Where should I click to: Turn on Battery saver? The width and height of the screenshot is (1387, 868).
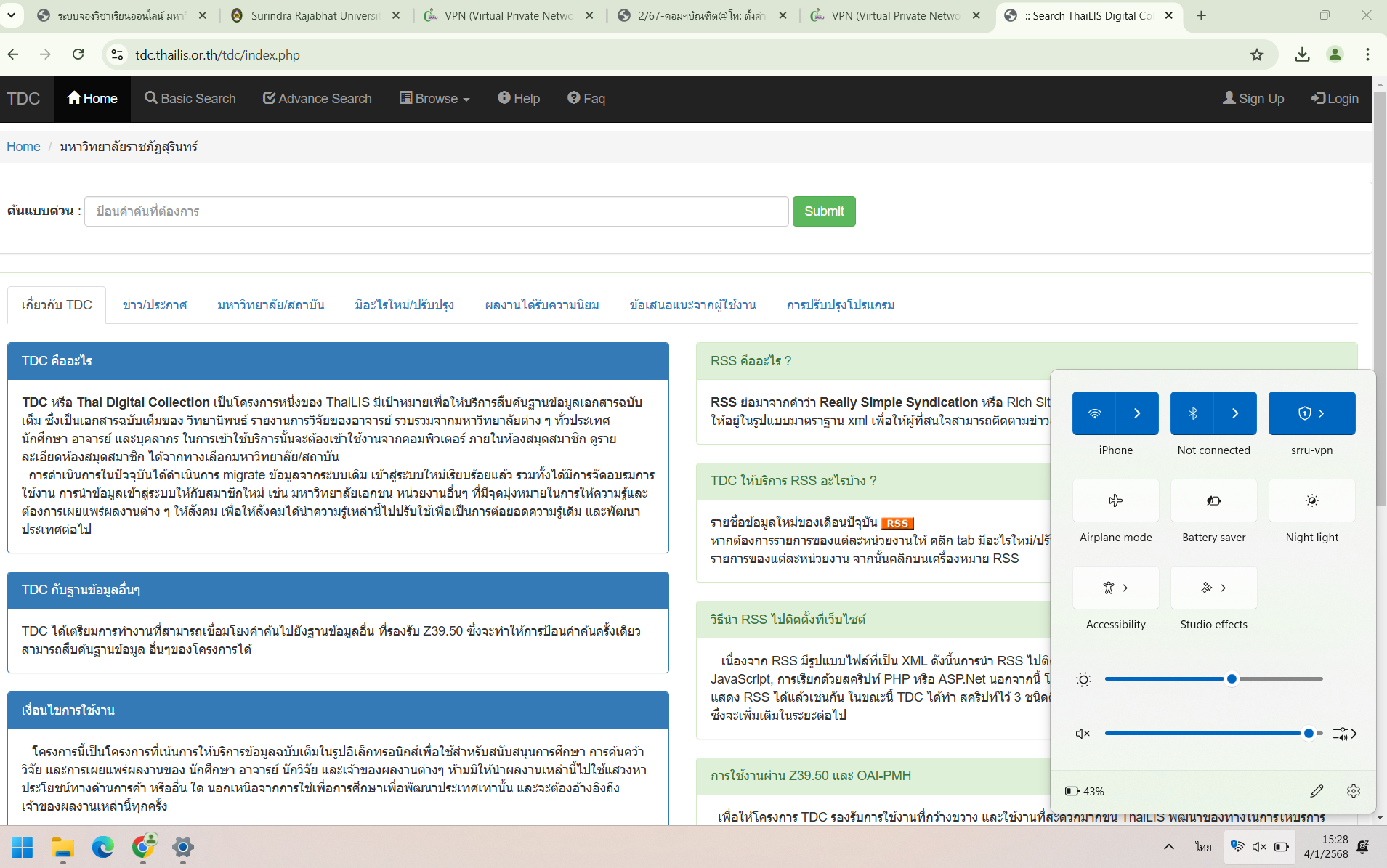1213,500
